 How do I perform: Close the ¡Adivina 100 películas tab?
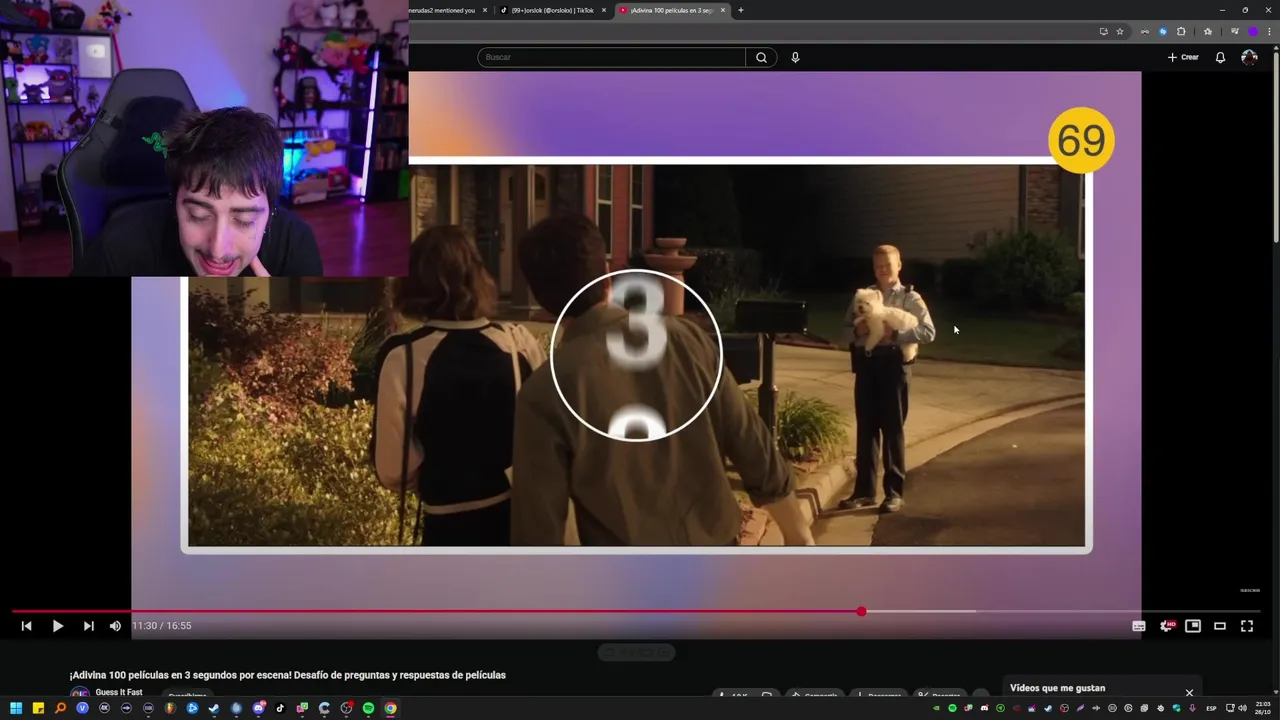click(x=722, y=10)
